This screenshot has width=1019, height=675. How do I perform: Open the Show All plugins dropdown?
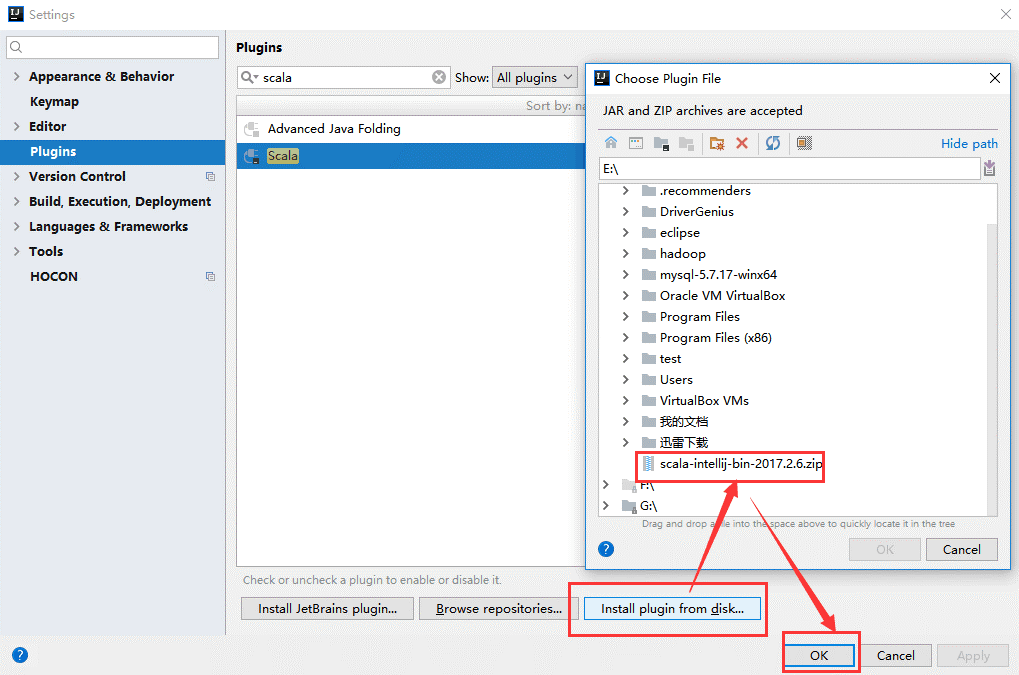click(x=535, y=77)
